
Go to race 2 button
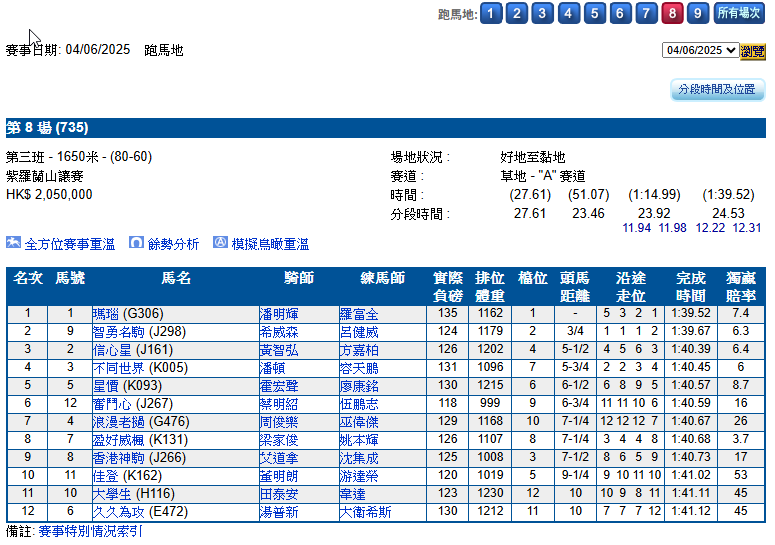click(x=517, y=13)
